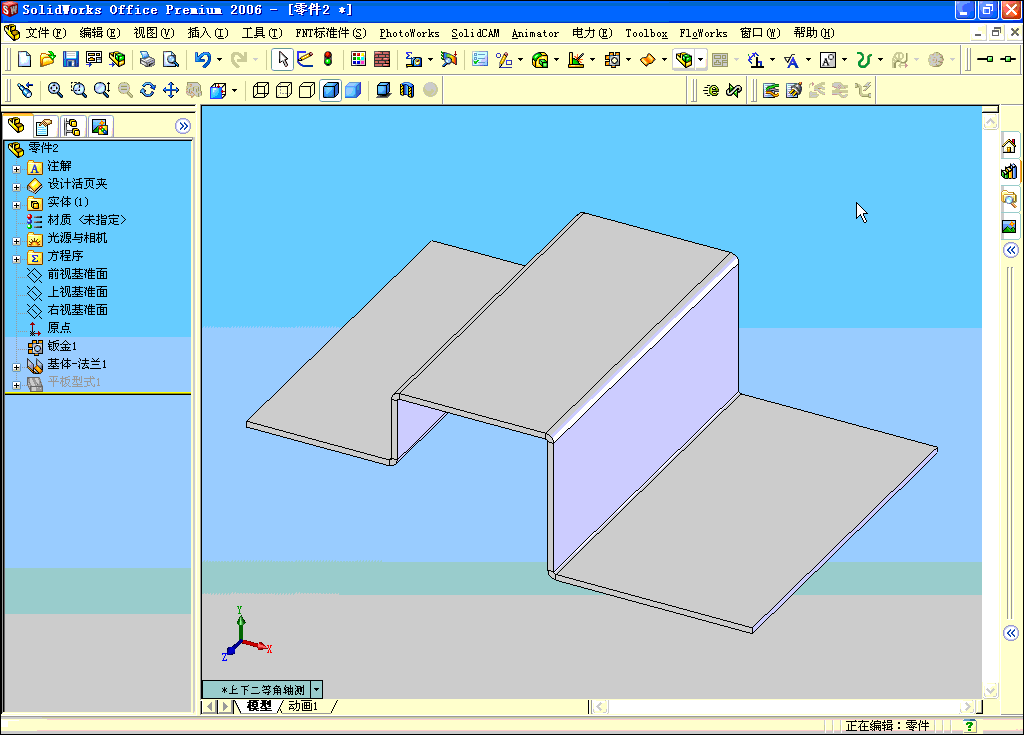Open a file with the Open folder icon
This screenshot has height=735, width=1024.
(47, 59)
